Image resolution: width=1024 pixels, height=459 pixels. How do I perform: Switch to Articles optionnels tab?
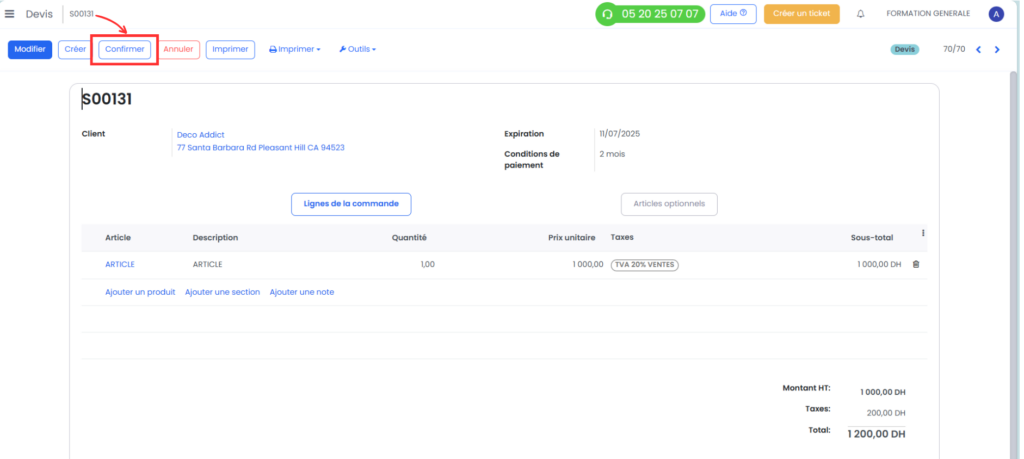point(669,204)
